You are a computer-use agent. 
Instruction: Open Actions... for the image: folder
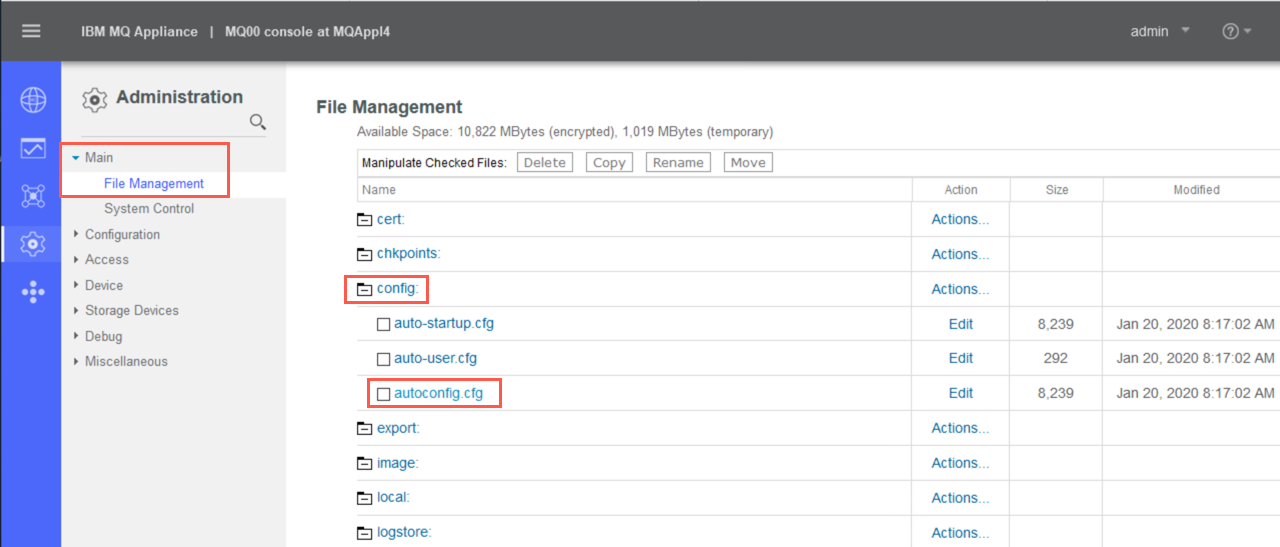960,463
